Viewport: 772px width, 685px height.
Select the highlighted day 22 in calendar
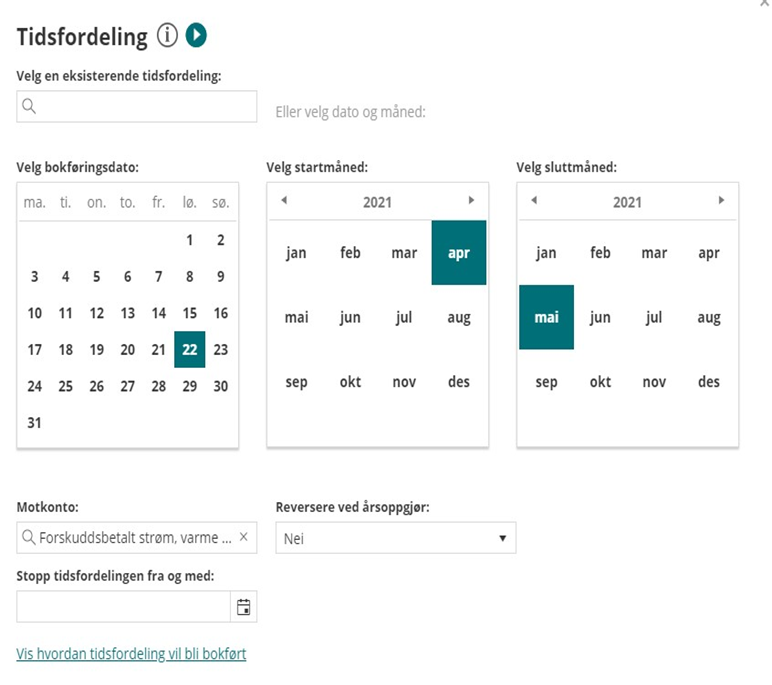click(x=190, y=350)
